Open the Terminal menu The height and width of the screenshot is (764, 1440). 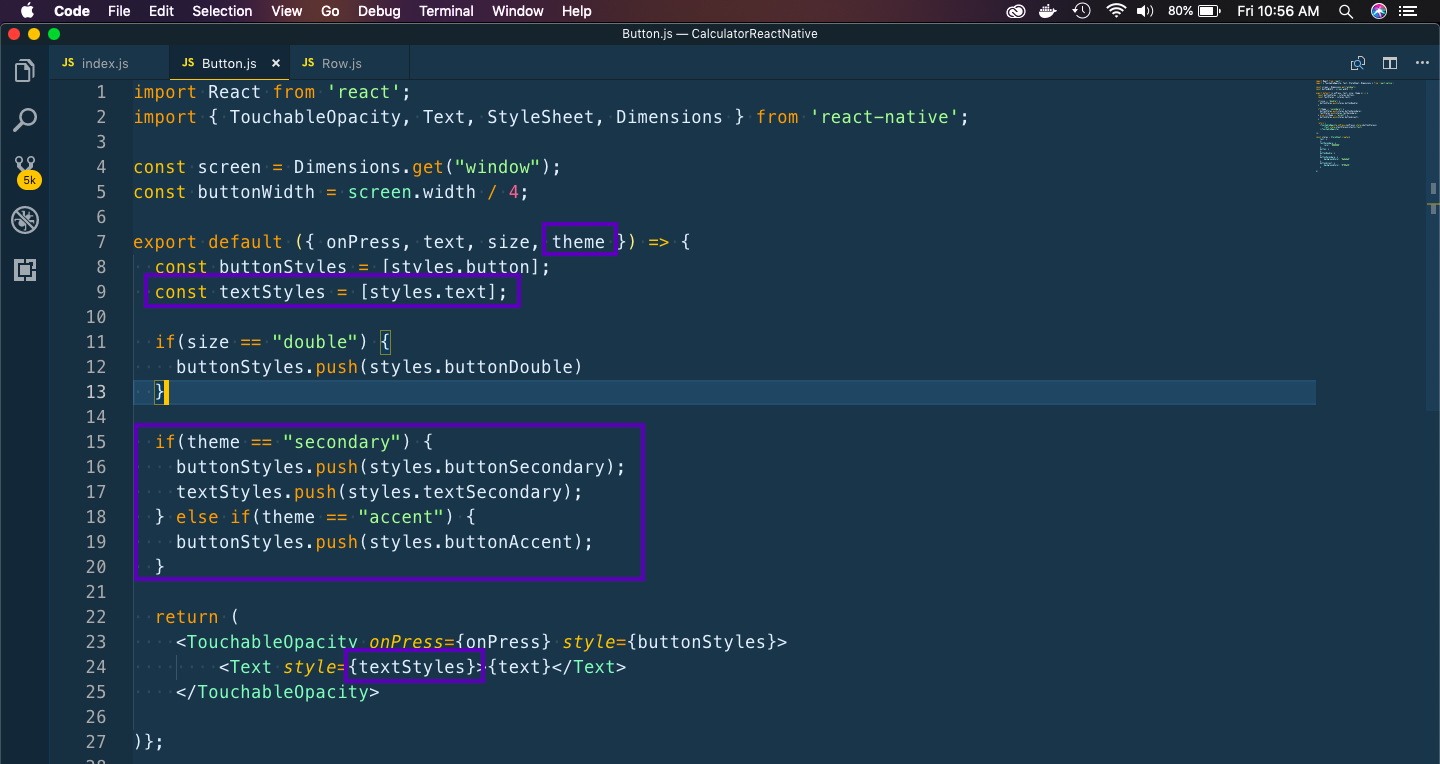446,11
